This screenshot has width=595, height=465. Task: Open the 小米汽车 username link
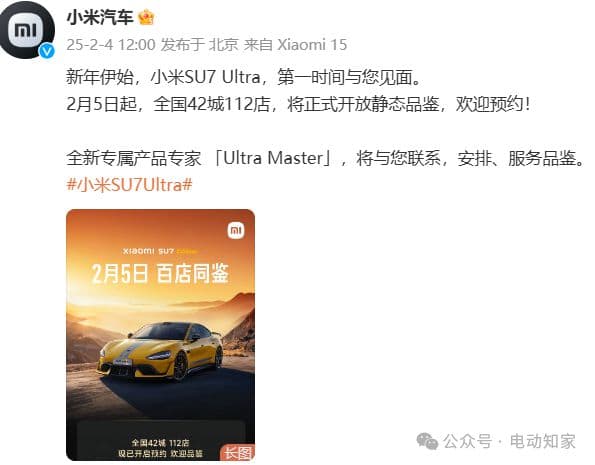[x=100, y=17]
